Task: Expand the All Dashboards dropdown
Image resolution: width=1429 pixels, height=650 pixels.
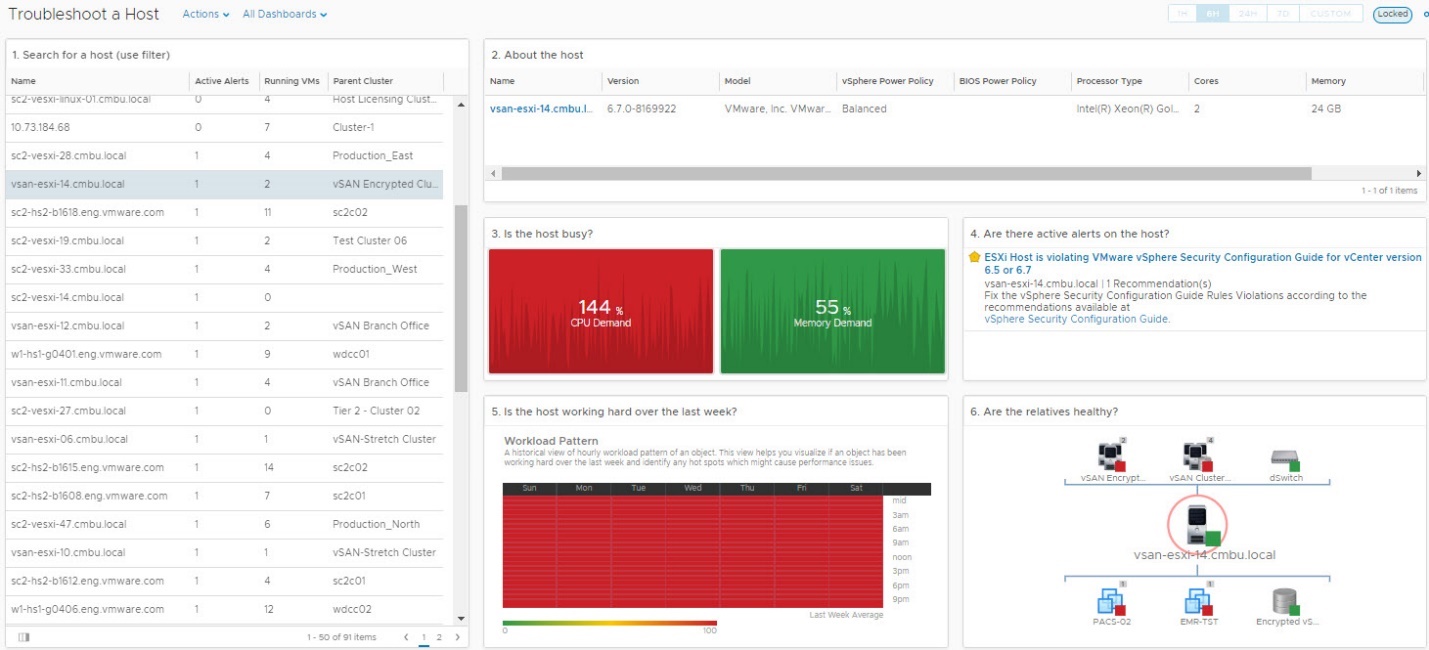Action: (x=284, y=14)
